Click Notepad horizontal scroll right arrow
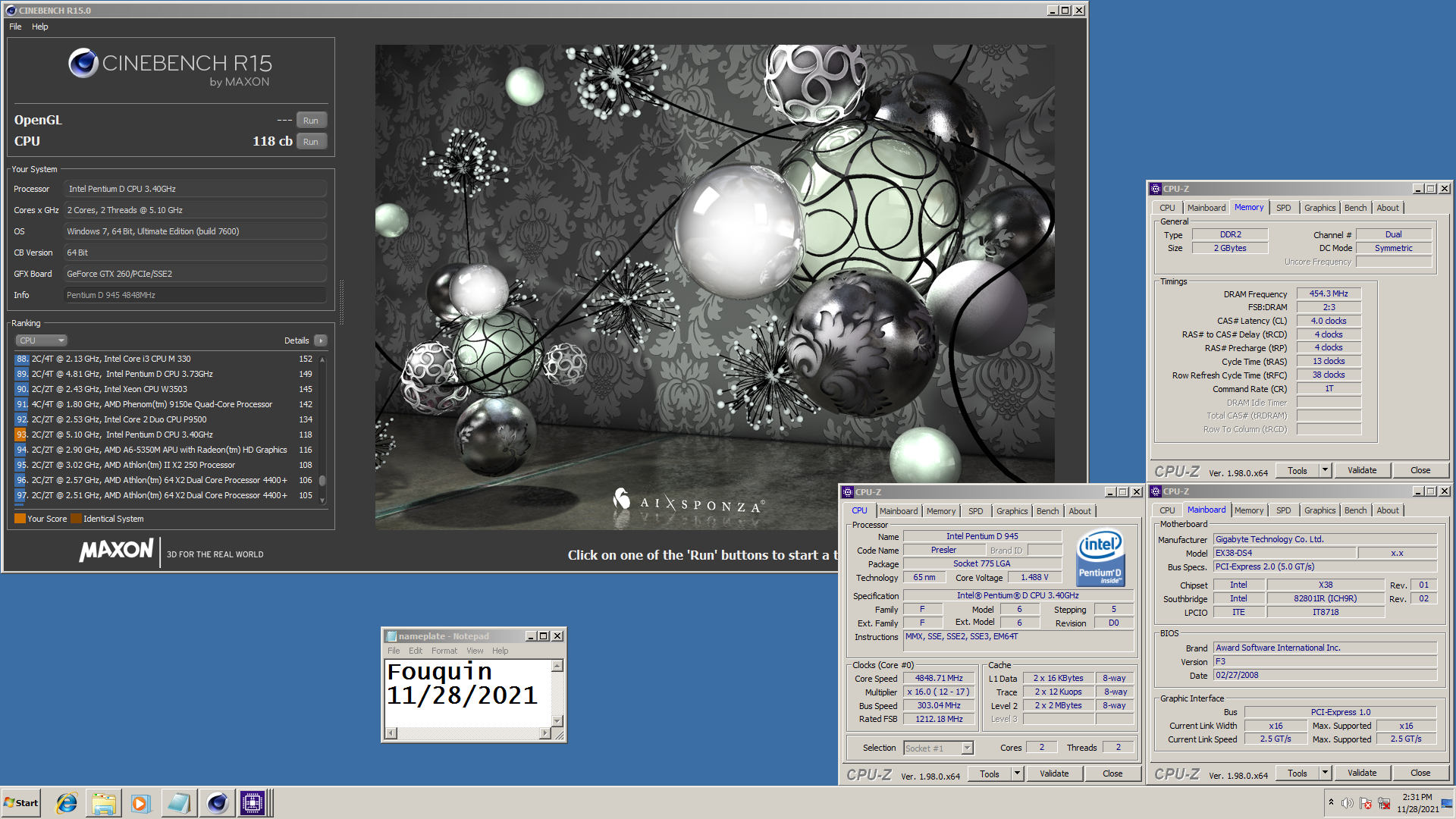This screenshot has height=819, width=1456. (545, 733)
